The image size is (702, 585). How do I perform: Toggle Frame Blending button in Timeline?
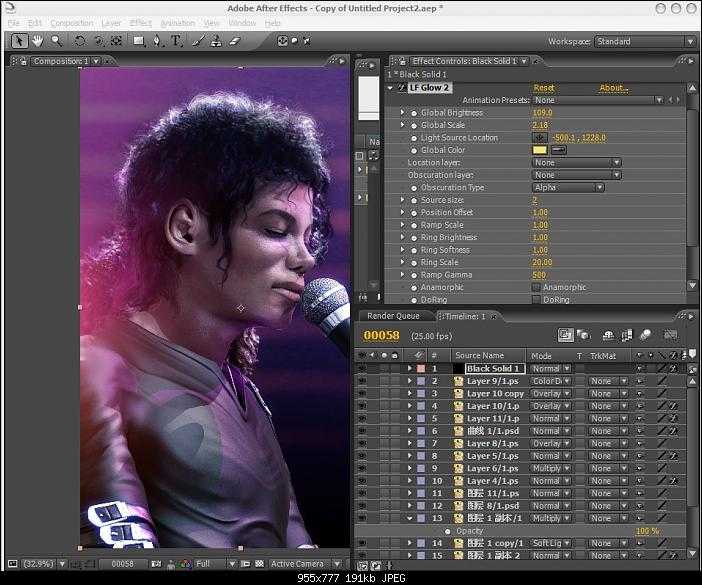click(627, 335)
